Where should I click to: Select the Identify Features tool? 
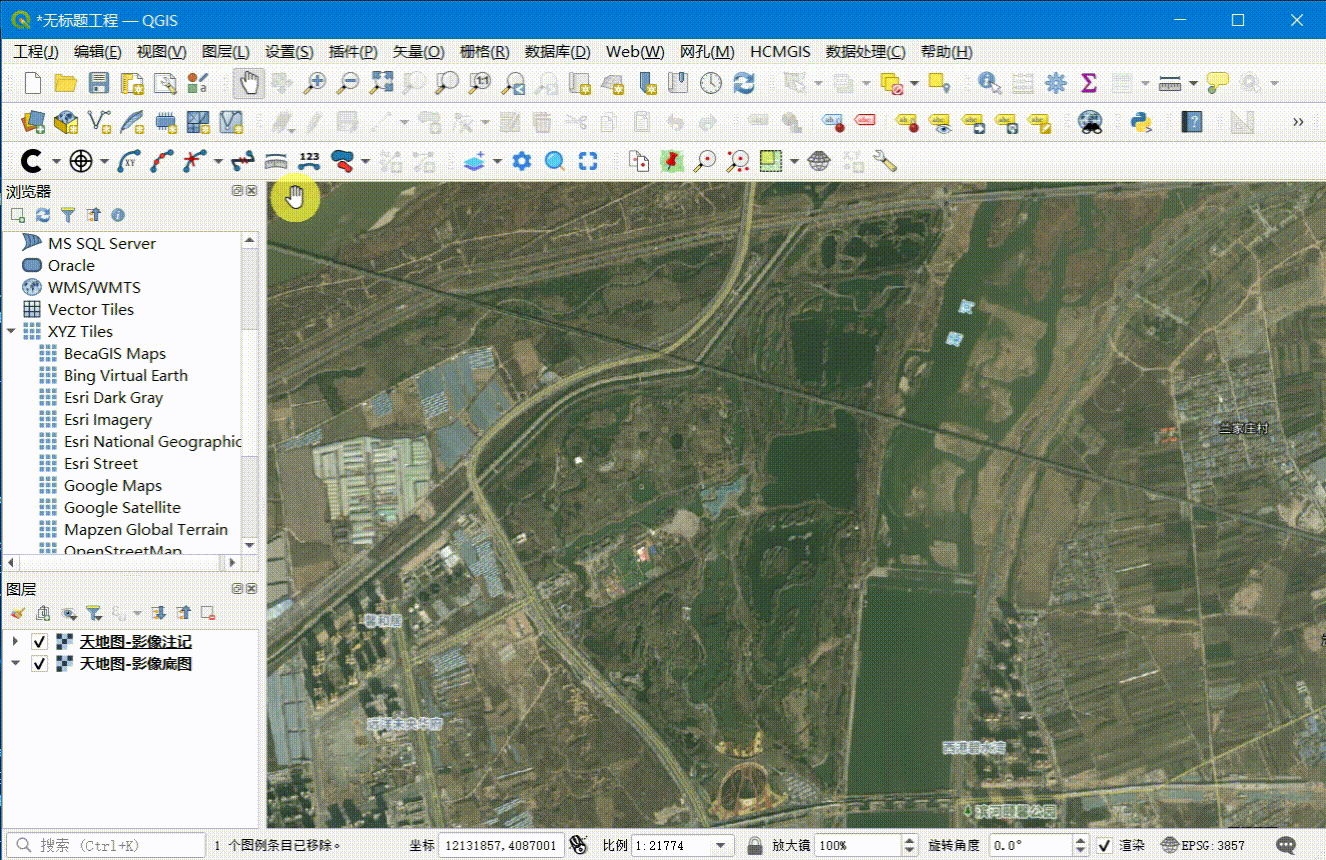tap(990, 83)
